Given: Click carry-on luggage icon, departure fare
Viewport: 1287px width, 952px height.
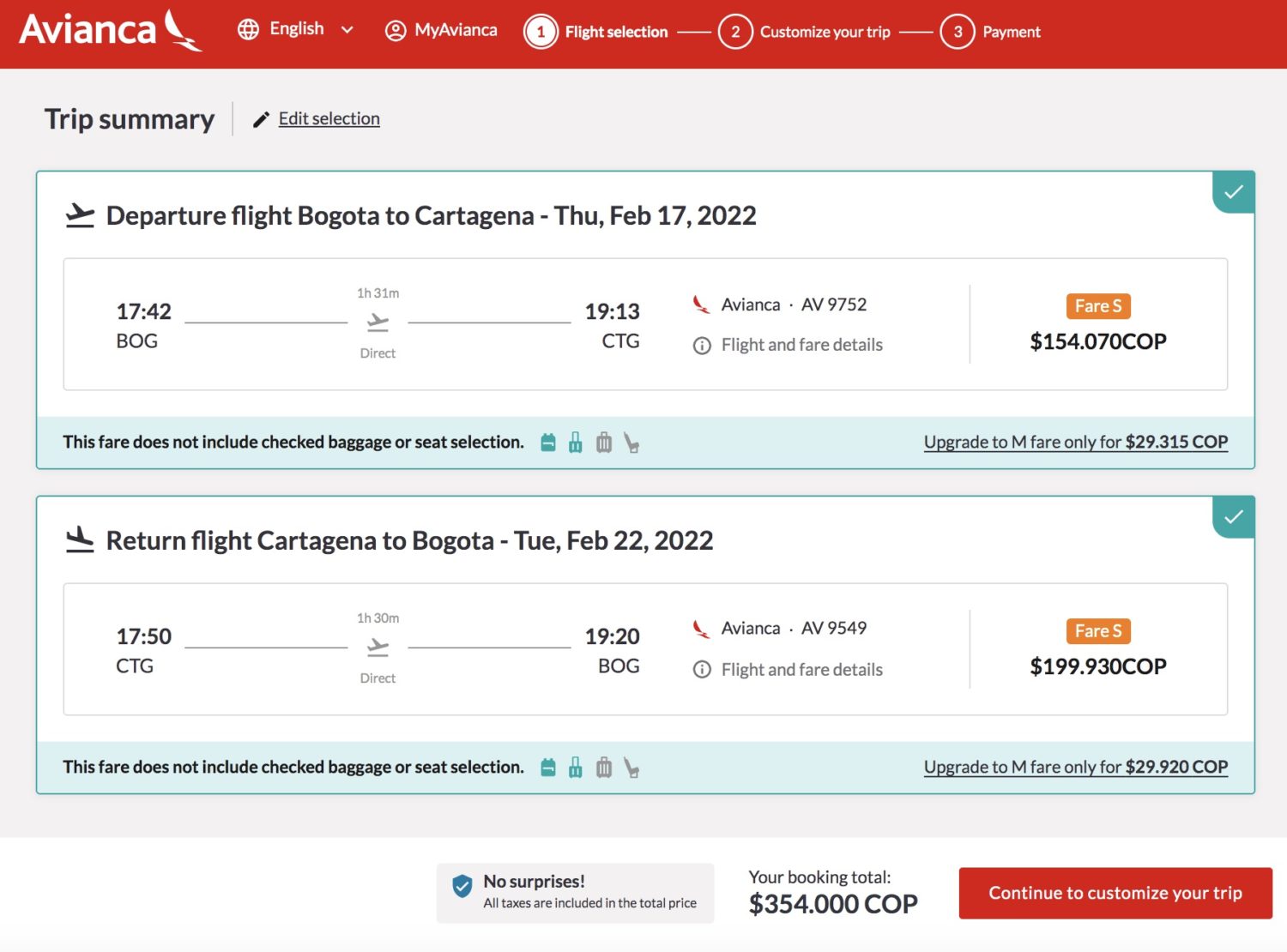Looking at the screenshot, I should [576, 443].
